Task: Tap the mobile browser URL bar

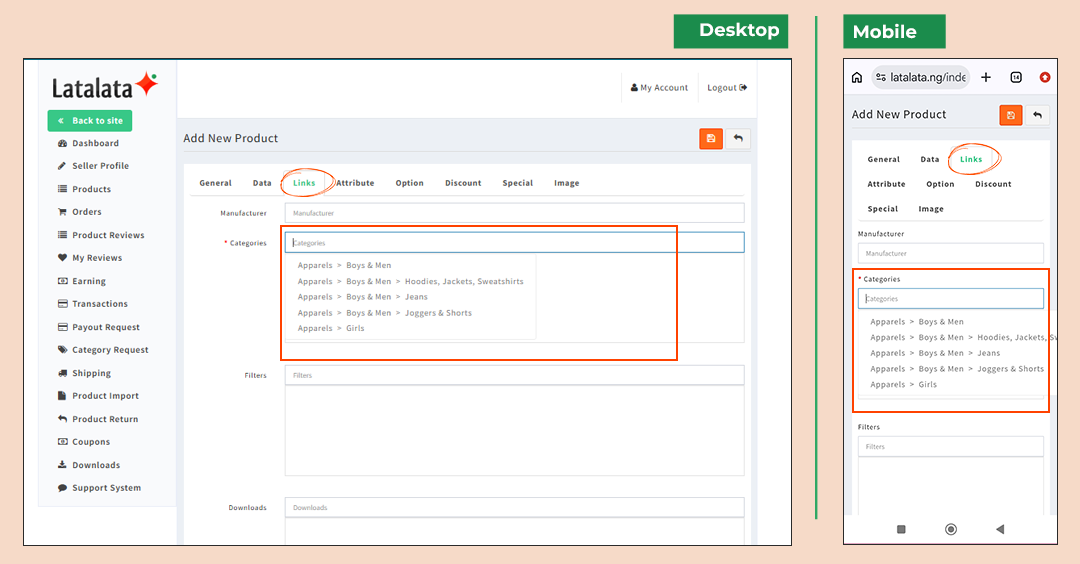Action: (x=920, y=77)
